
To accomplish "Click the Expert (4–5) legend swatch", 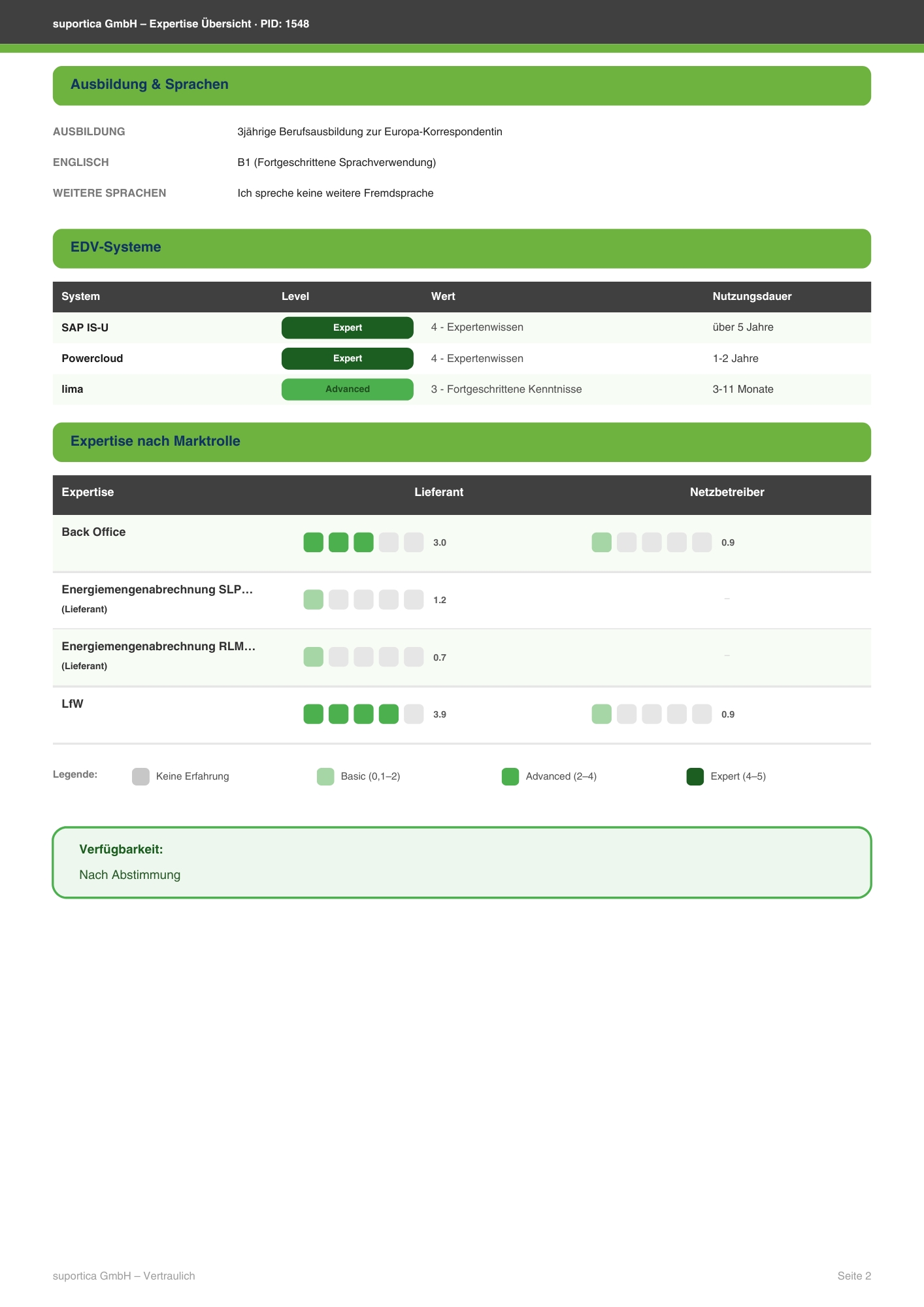I will pos(695,776).
